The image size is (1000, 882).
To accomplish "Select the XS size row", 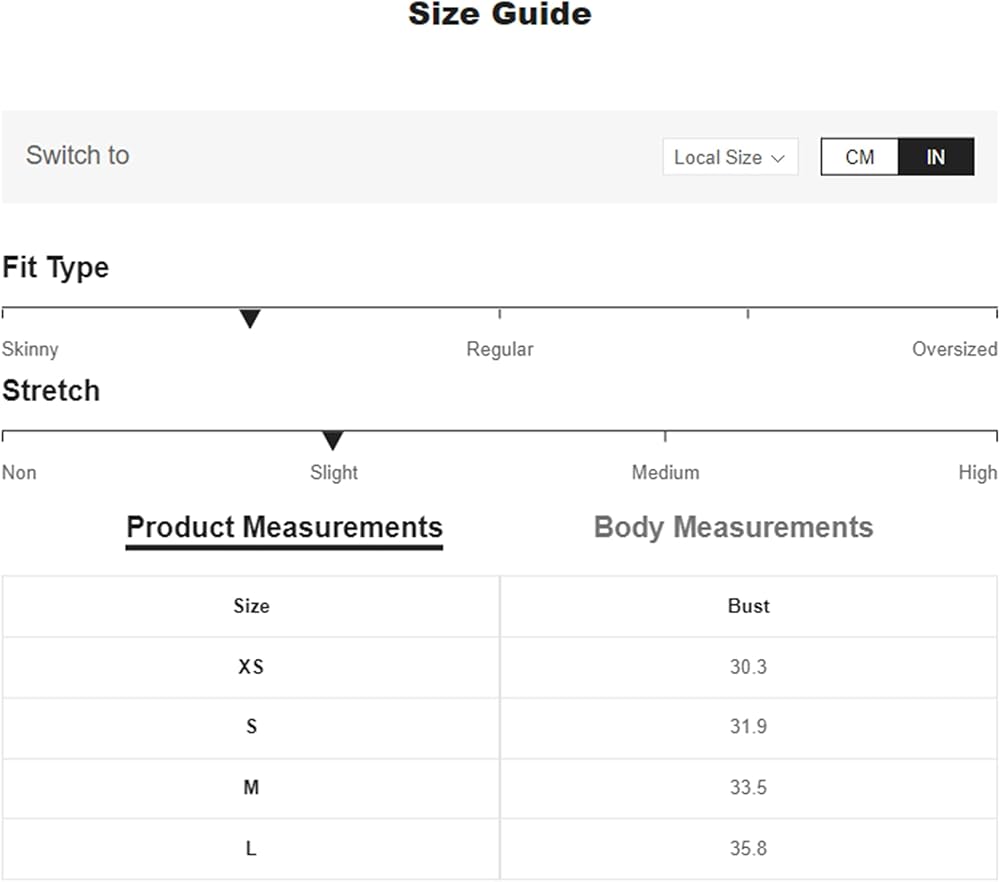I will (x=251, y=667).
